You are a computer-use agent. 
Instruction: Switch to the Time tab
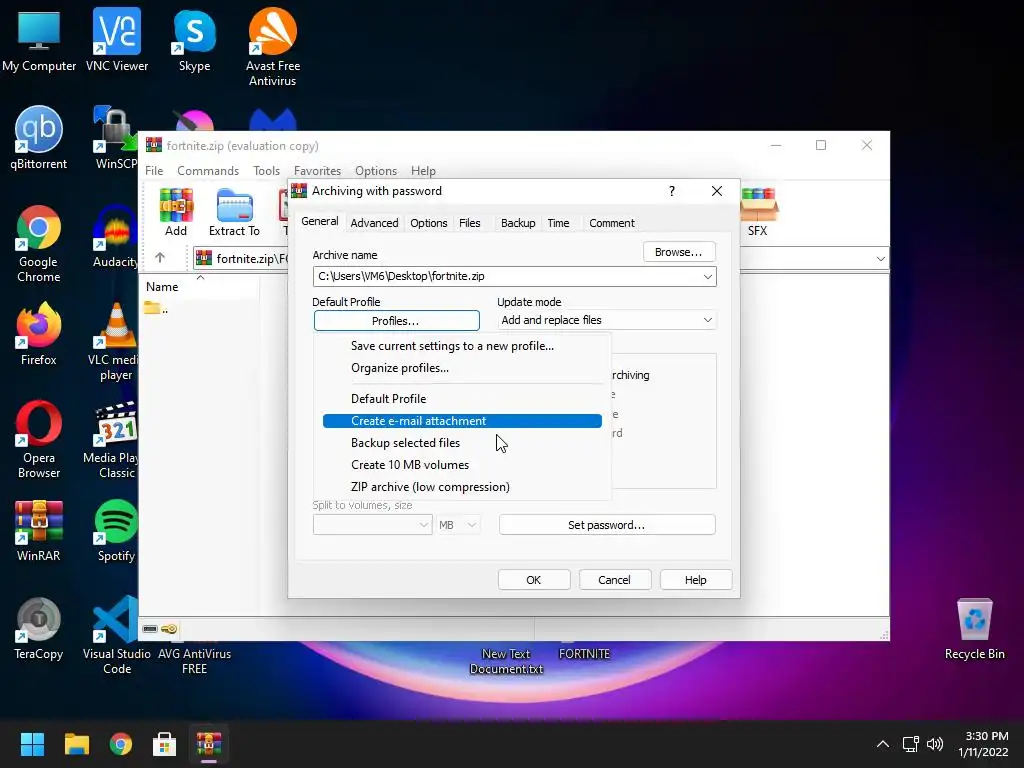pyautogui.click(x=558, y=223)
